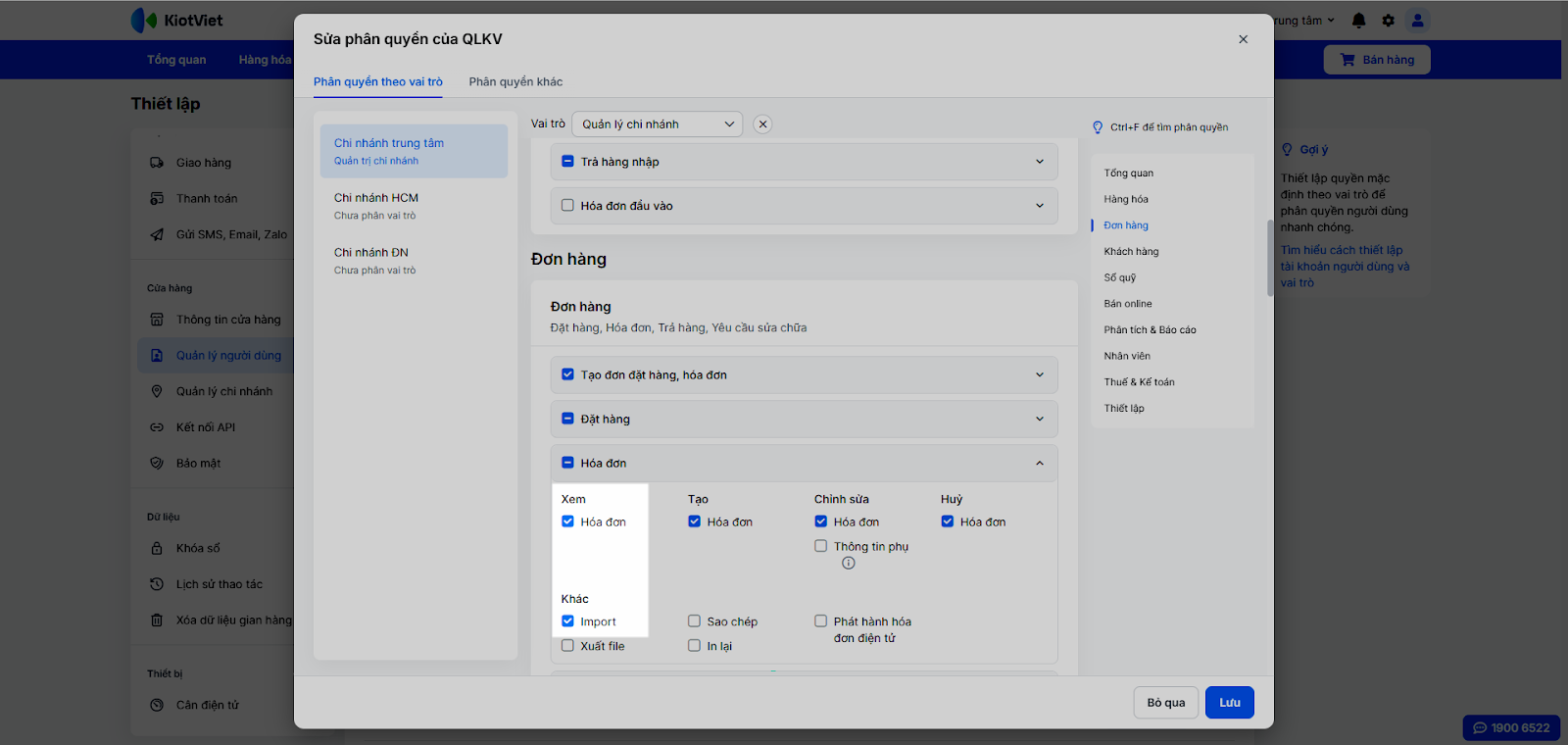The height and width of the screenshot is (745, 1568).
Task: Clear the role with the X icon
Action: coord(762,124)
